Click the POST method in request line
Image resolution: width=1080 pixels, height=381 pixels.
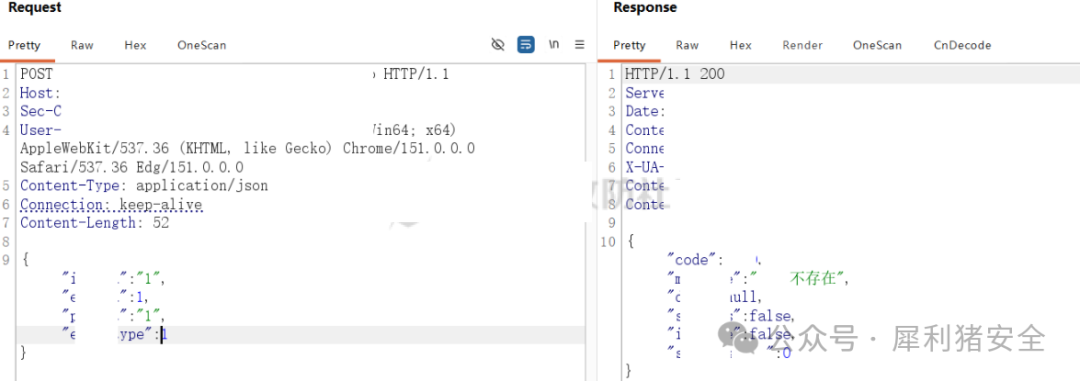click(x=37, y=74)
